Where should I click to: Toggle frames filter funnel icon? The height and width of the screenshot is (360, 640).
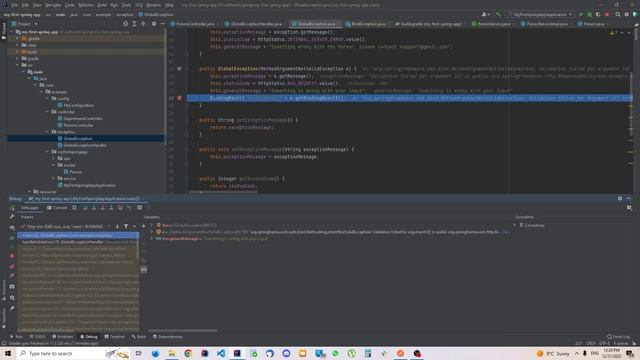pos(126,226)
